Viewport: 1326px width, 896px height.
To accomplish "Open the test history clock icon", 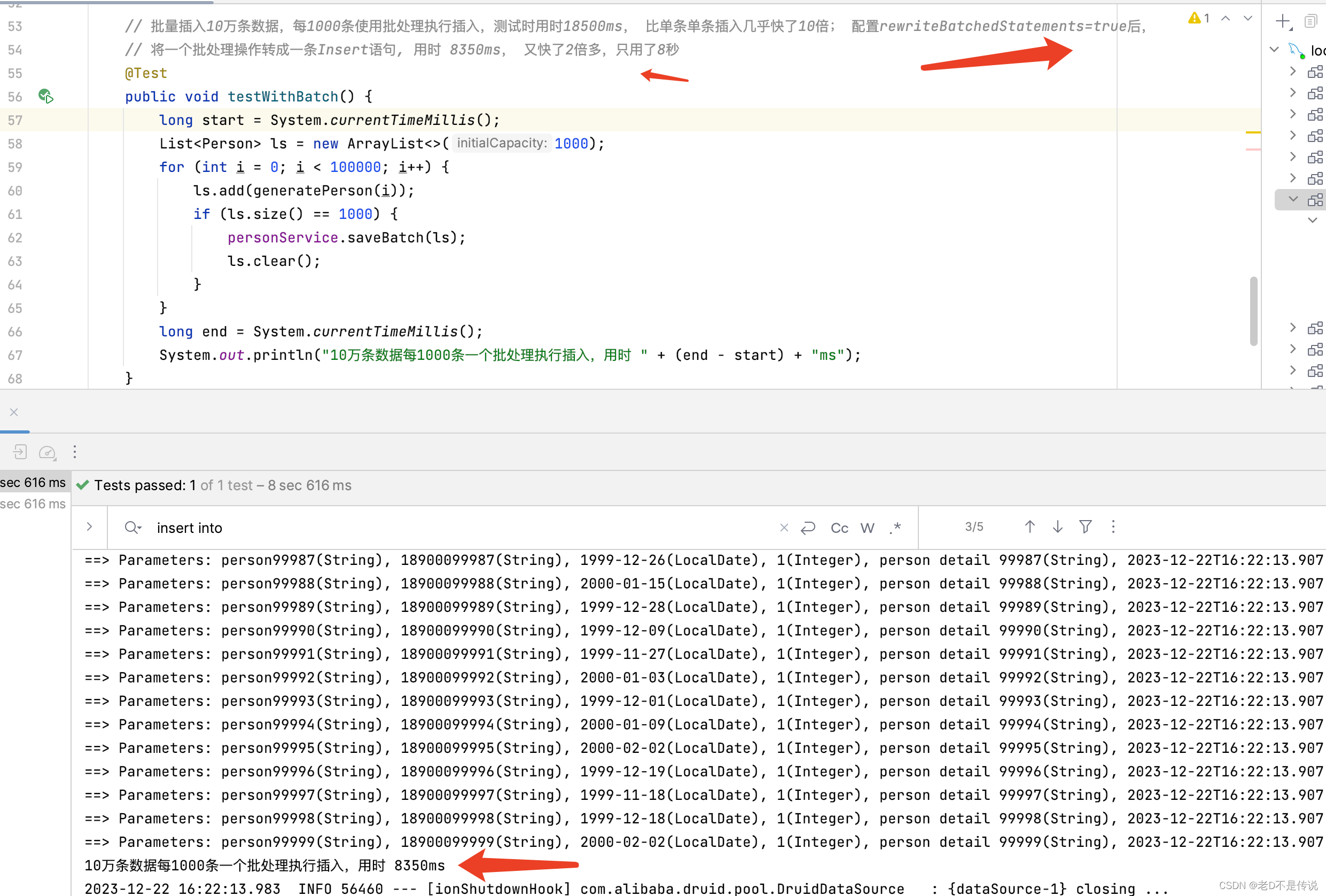I will click(48, 452).
